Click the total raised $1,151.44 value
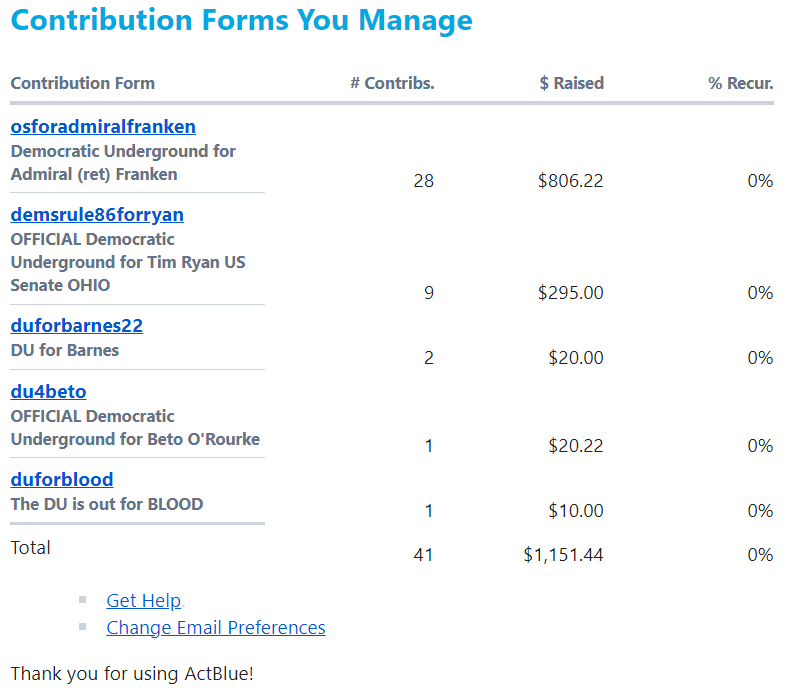The image size is (792, 690). pyautogui.click(x=563, y=555)
